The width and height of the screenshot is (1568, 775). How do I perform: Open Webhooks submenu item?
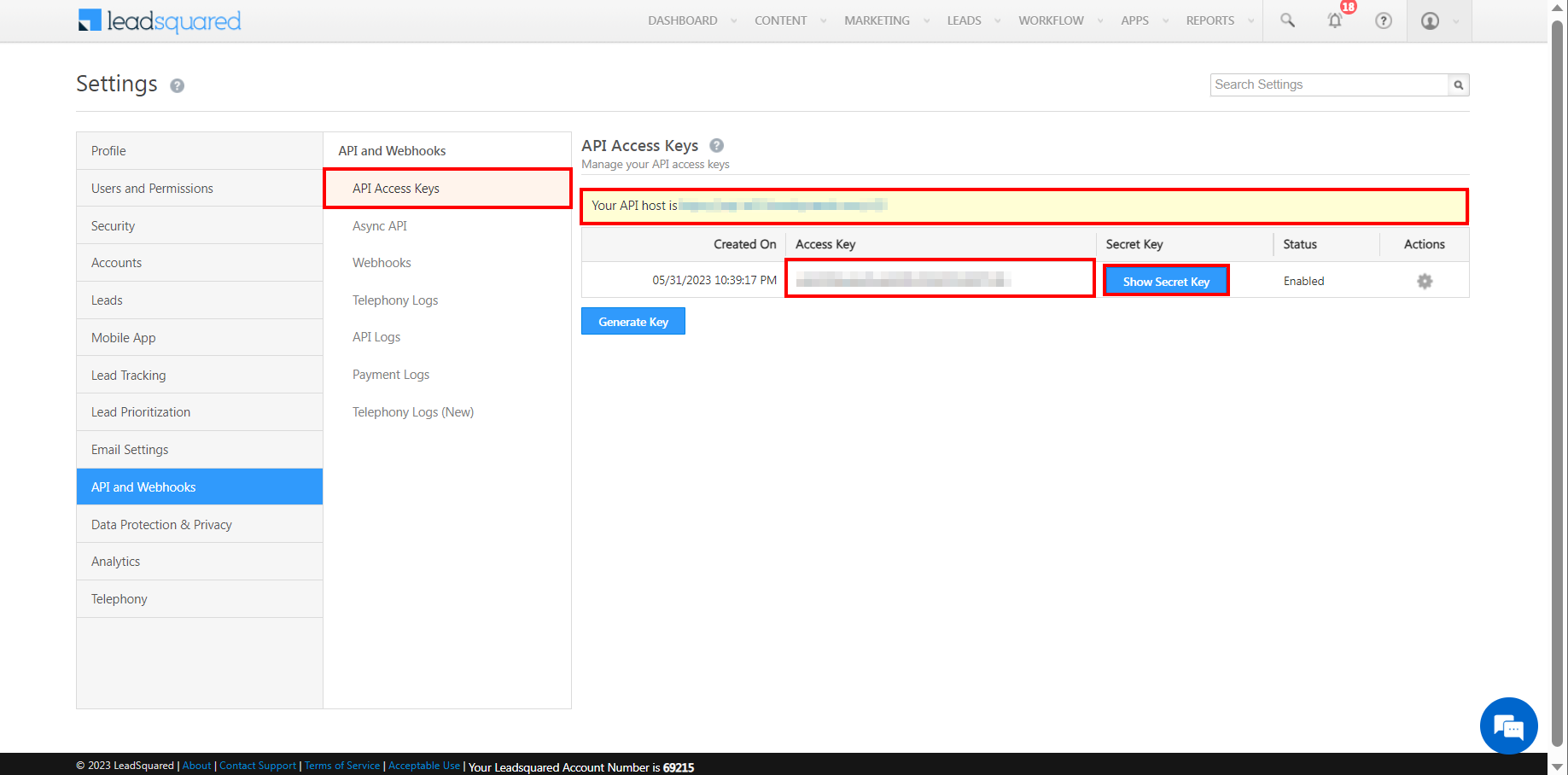[382, 263]
